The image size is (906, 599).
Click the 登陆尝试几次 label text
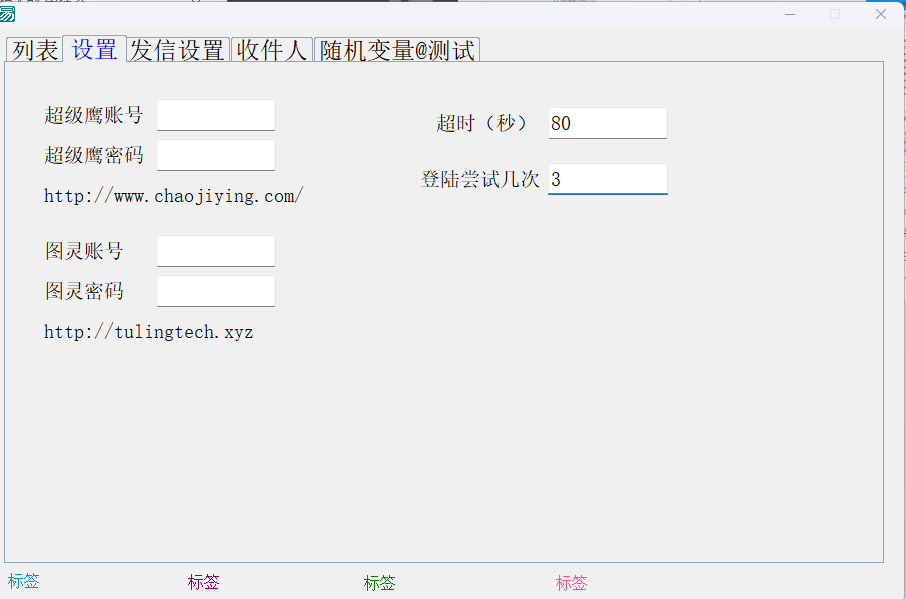tap(480, 179)
